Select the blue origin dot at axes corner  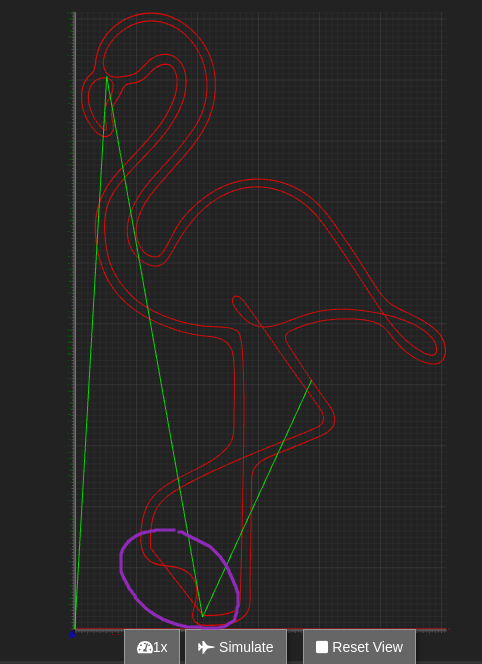[72, 634]
